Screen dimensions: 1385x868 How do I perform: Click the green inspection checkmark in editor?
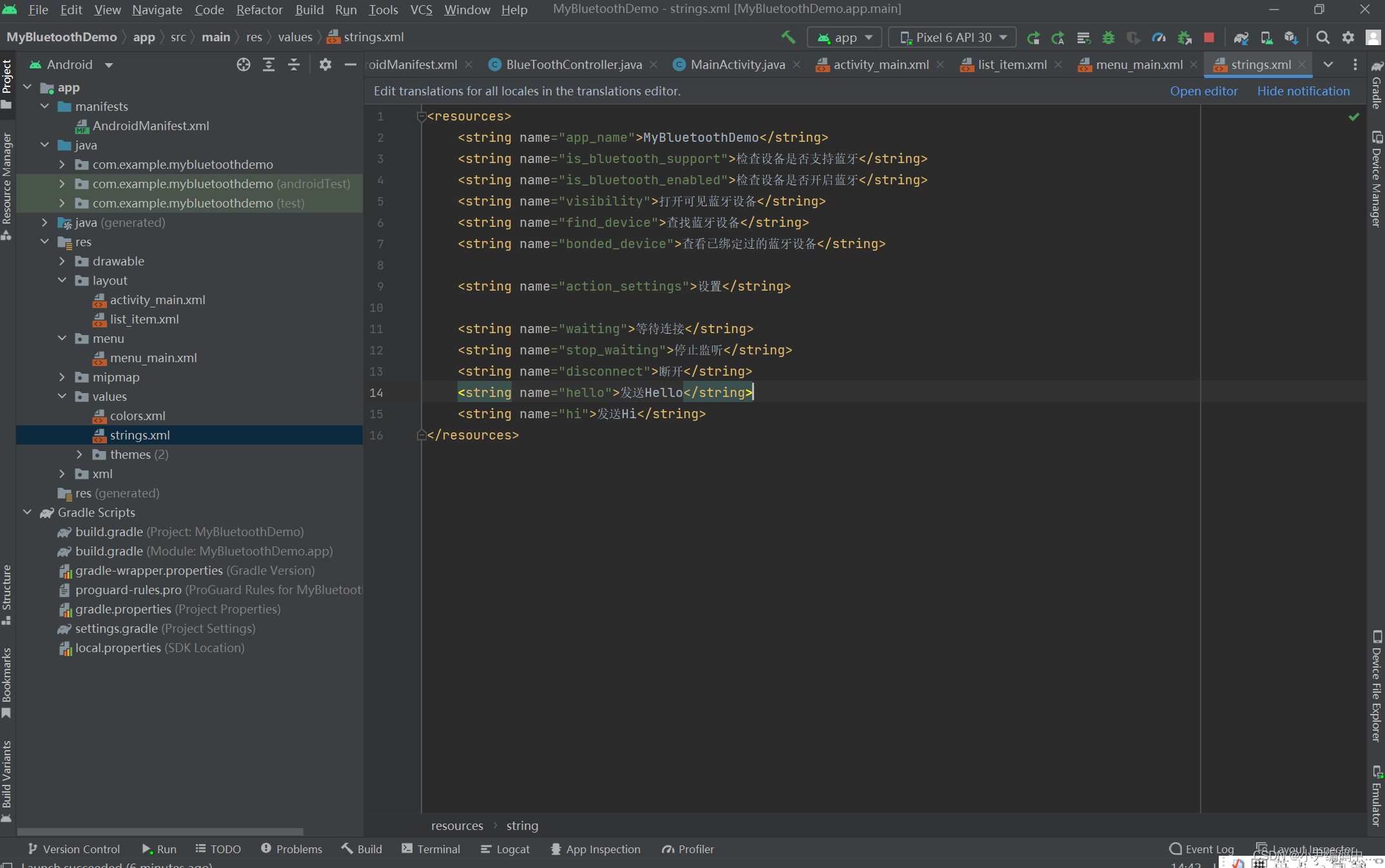pos(1353,117)
